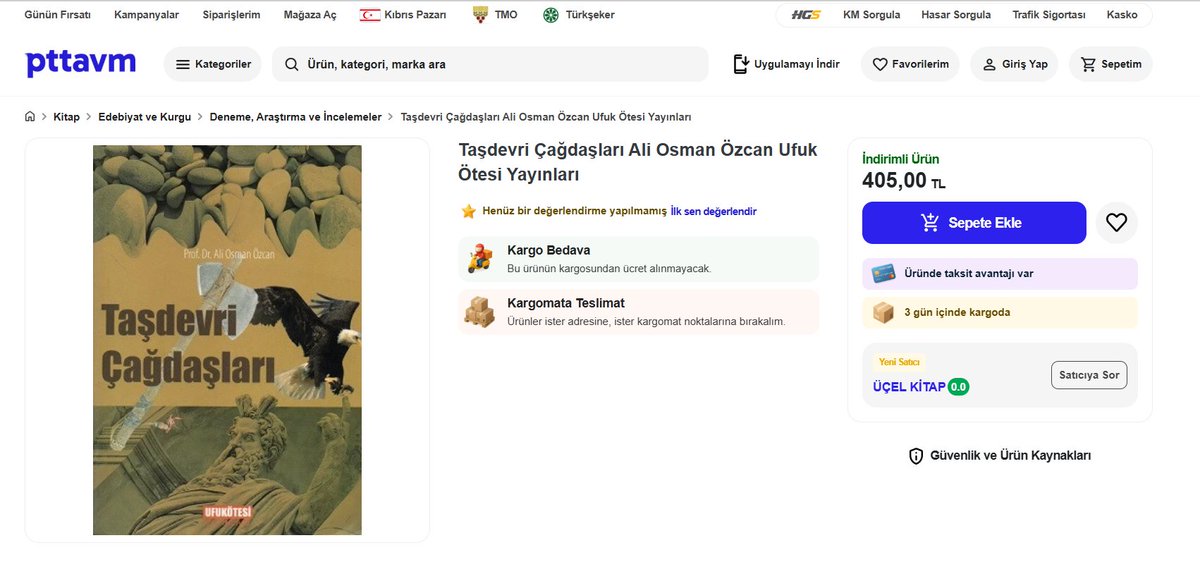Viewport: 1200px width, 569px height.
Task: Go to Kitap breadcrumb
Action: click(66, 117)
